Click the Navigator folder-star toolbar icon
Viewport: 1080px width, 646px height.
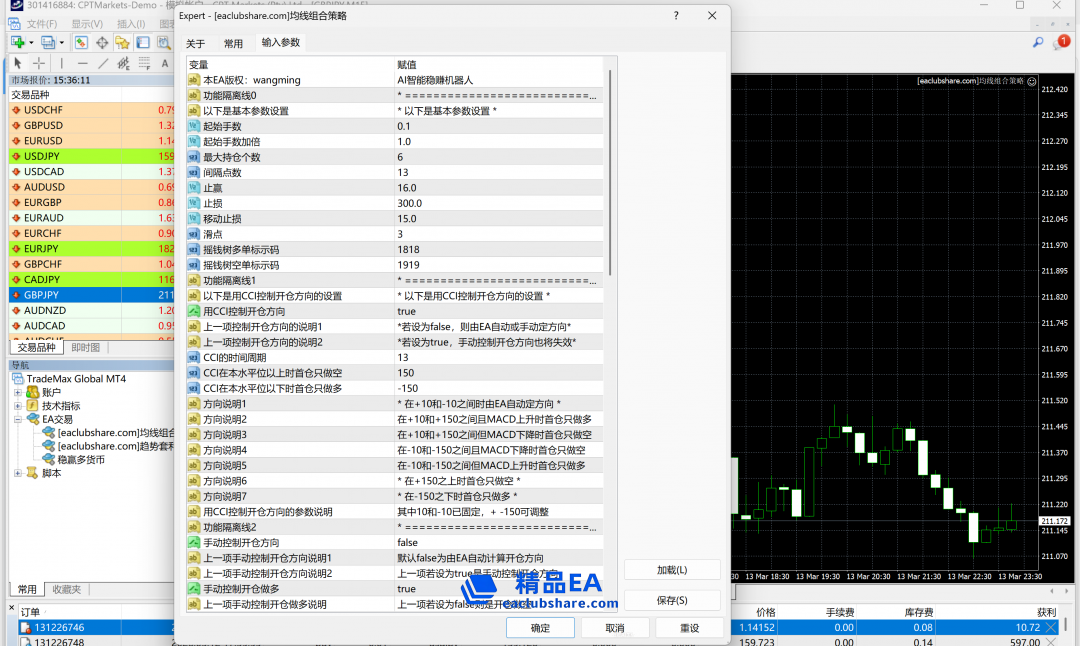point(122,43)
